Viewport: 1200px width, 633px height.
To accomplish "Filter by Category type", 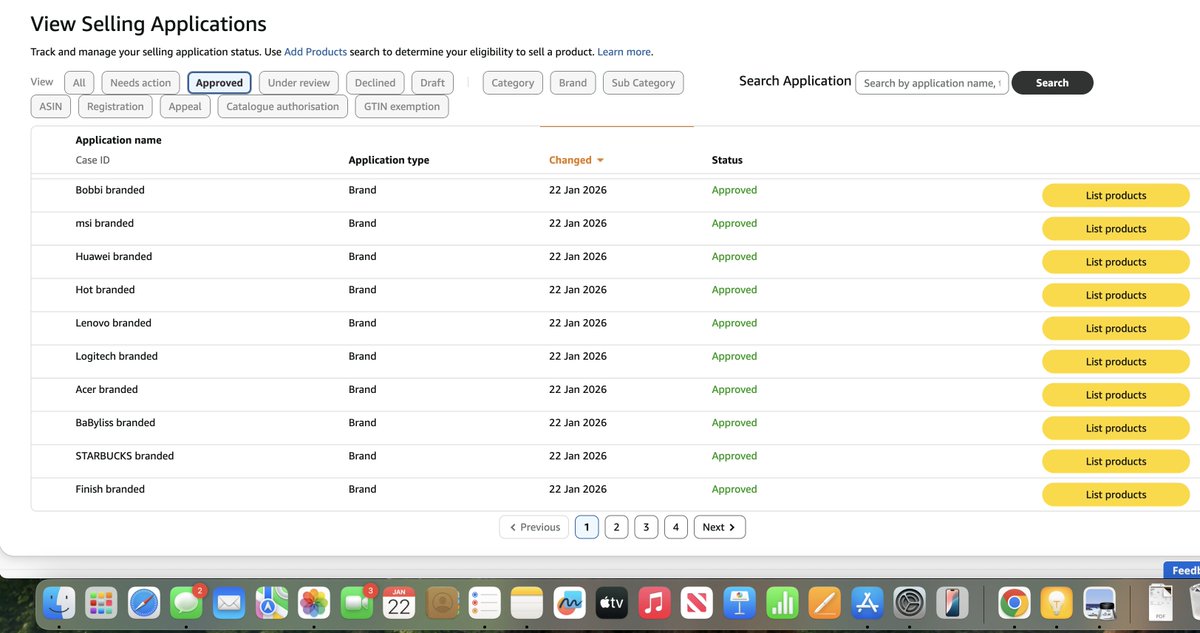I will (513, 83).
